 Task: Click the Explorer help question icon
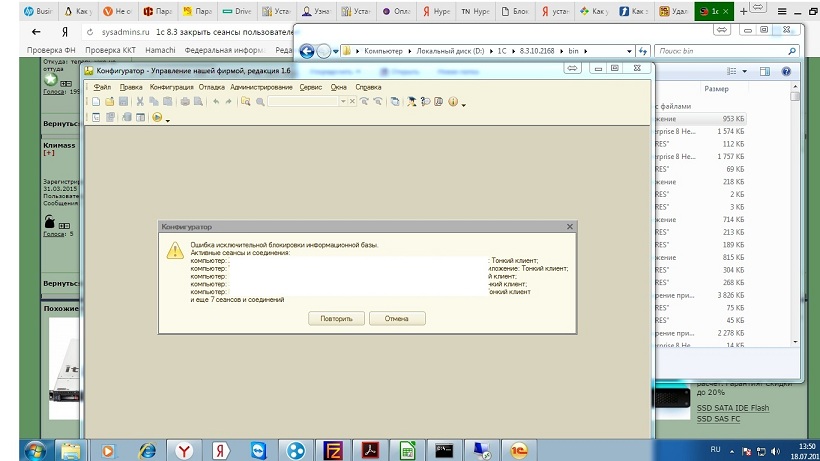pyautogui.click(x=786, y=71)
